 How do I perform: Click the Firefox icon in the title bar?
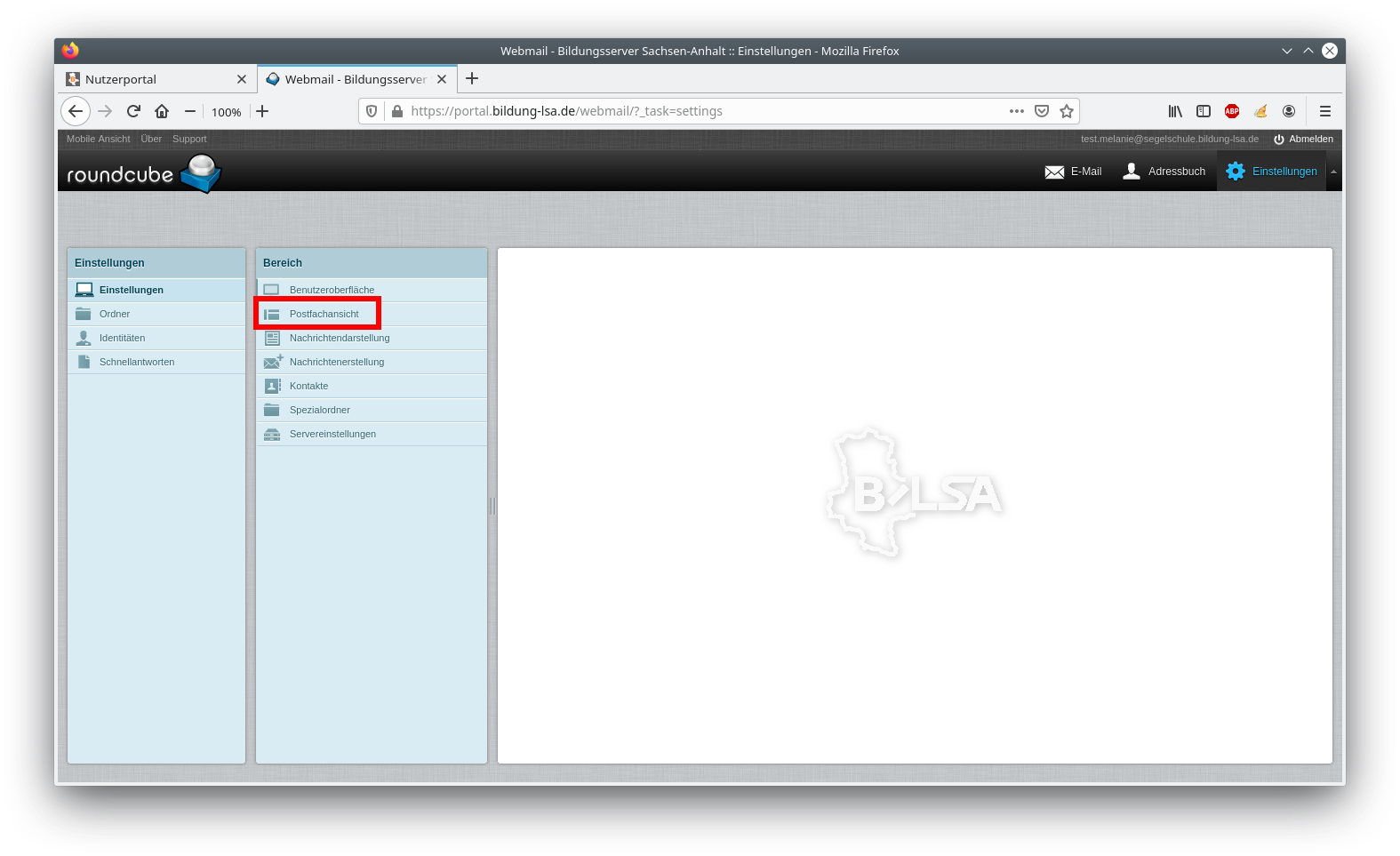point(70,51)
